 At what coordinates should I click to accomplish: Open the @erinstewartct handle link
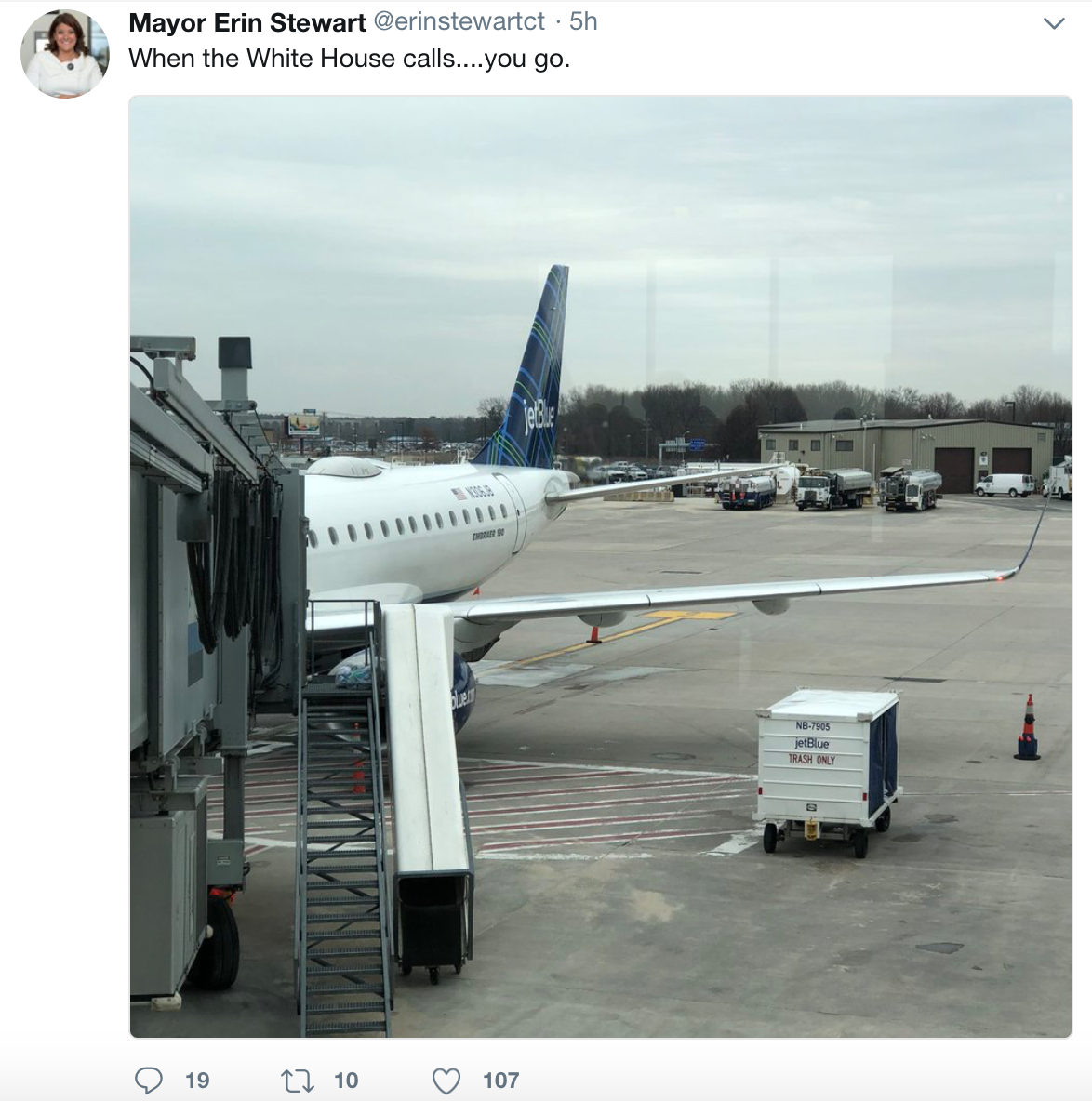[459, 21]
